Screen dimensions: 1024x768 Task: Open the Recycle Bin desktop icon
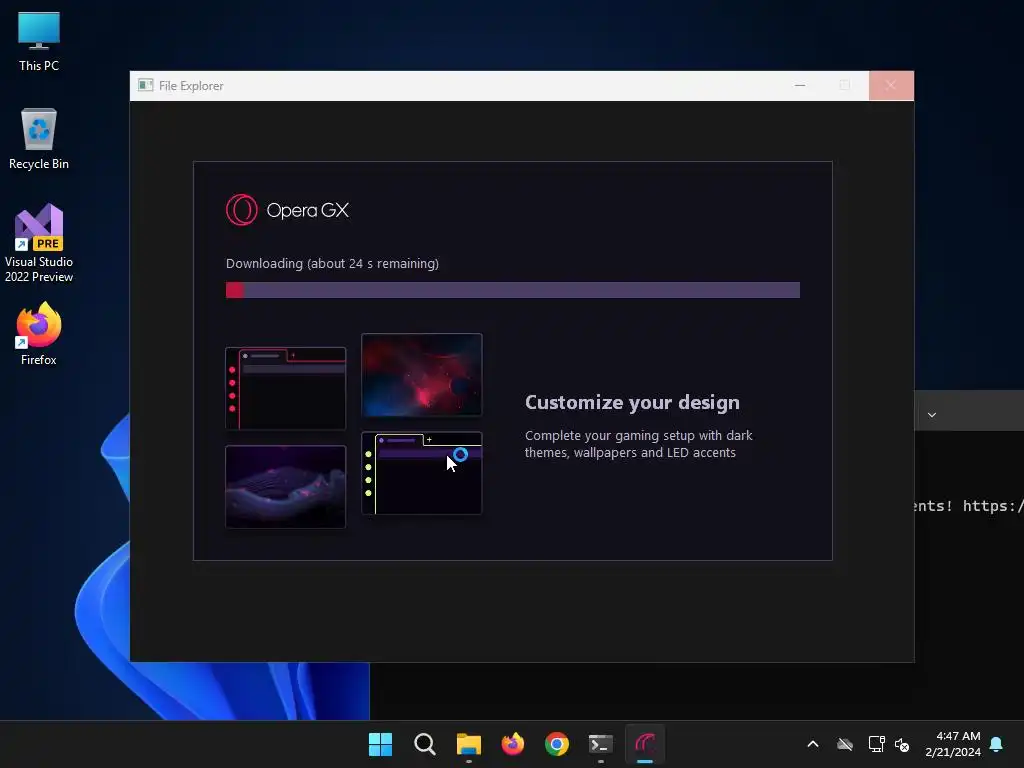click(x=39, y=139)
